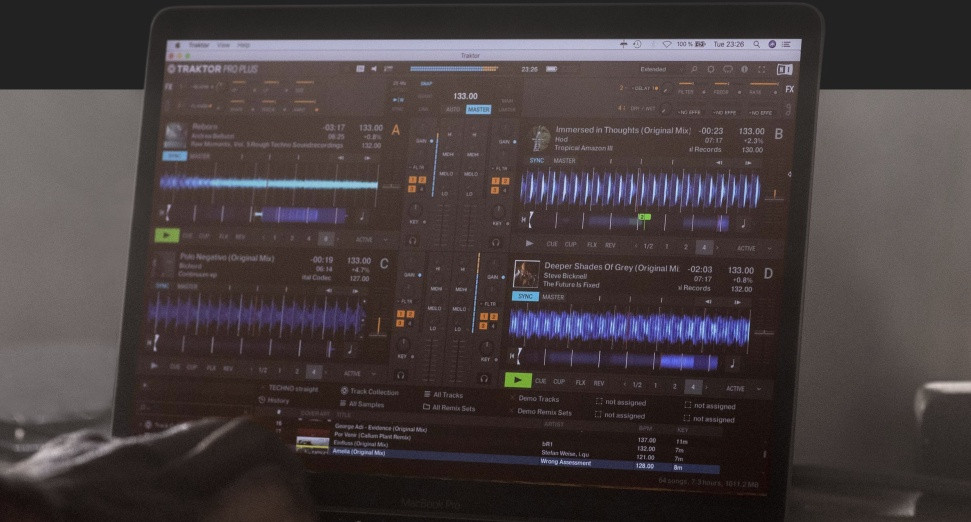Image resolution: width=971 pixels, height=522 pixels.
Task: Toggle the audio speaker indicator icon
Action: (374, 69)
